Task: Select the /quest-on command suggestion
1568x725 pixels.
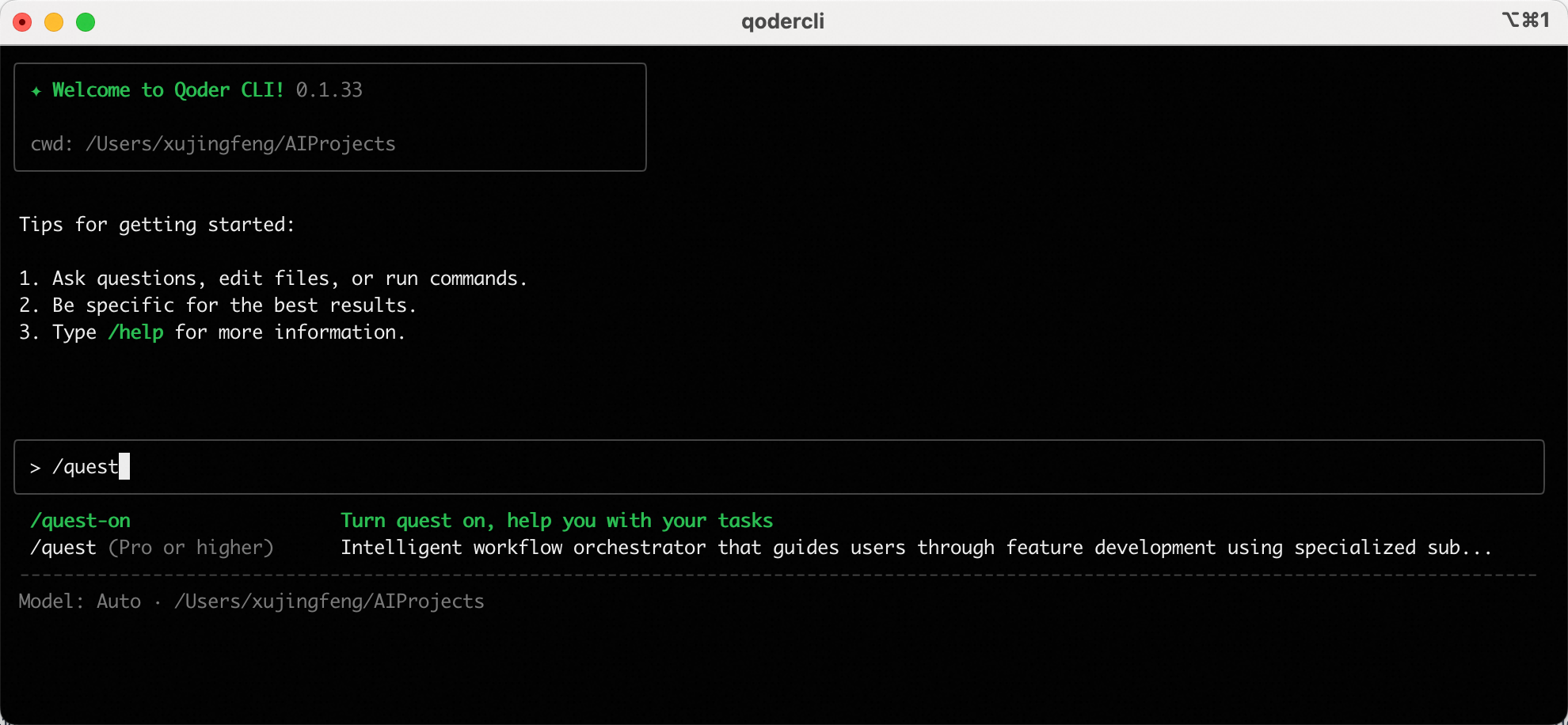Action: (80, 521)
